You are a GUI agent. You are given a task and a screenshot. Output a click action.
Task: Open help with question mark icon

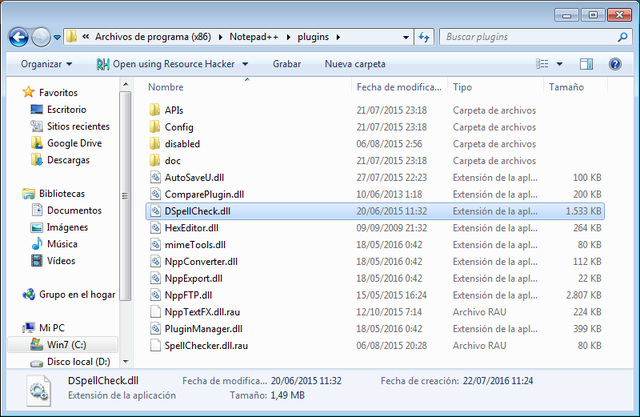pyautogui.click(x=615, y=64)
